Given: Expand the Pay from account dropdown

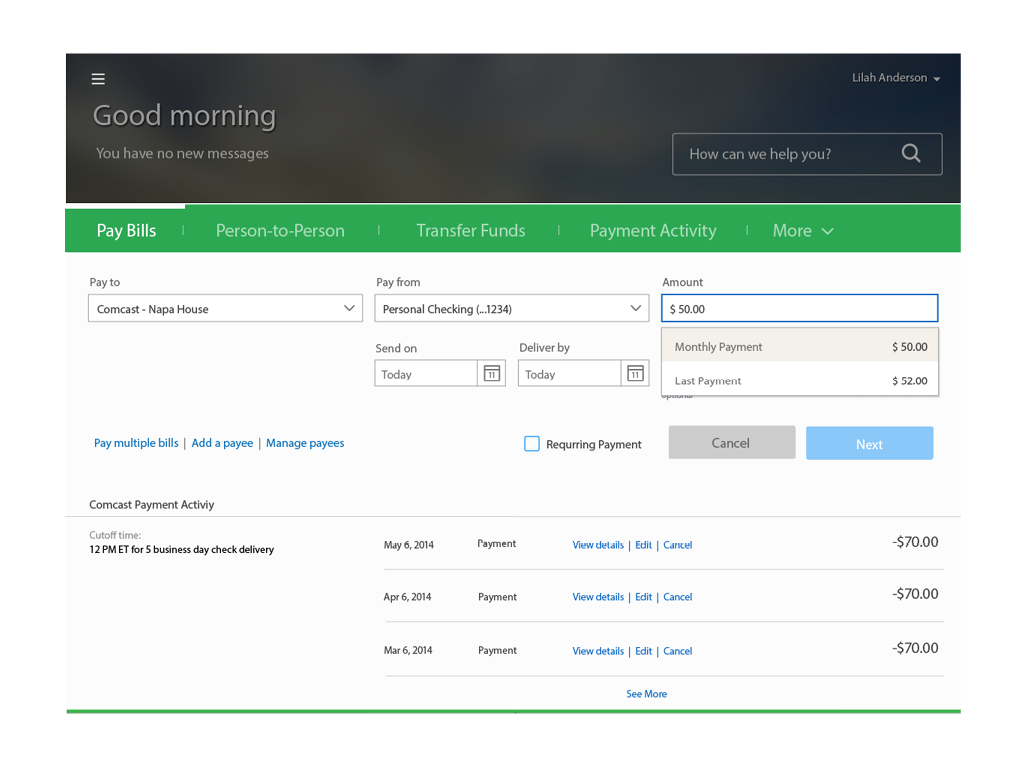Looking at the screenshot, I should coord(511,308).
